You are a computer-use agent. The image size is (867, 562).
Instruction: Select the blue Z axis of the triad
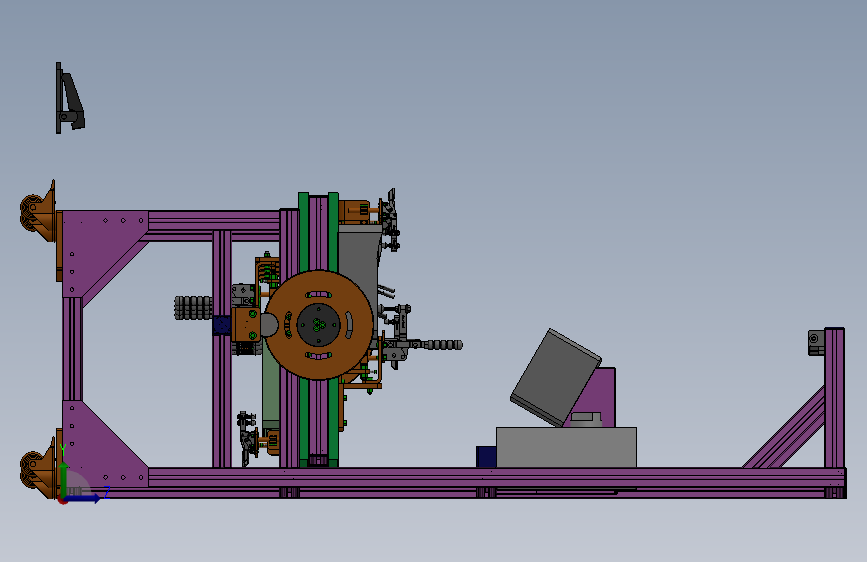(83, 498)
